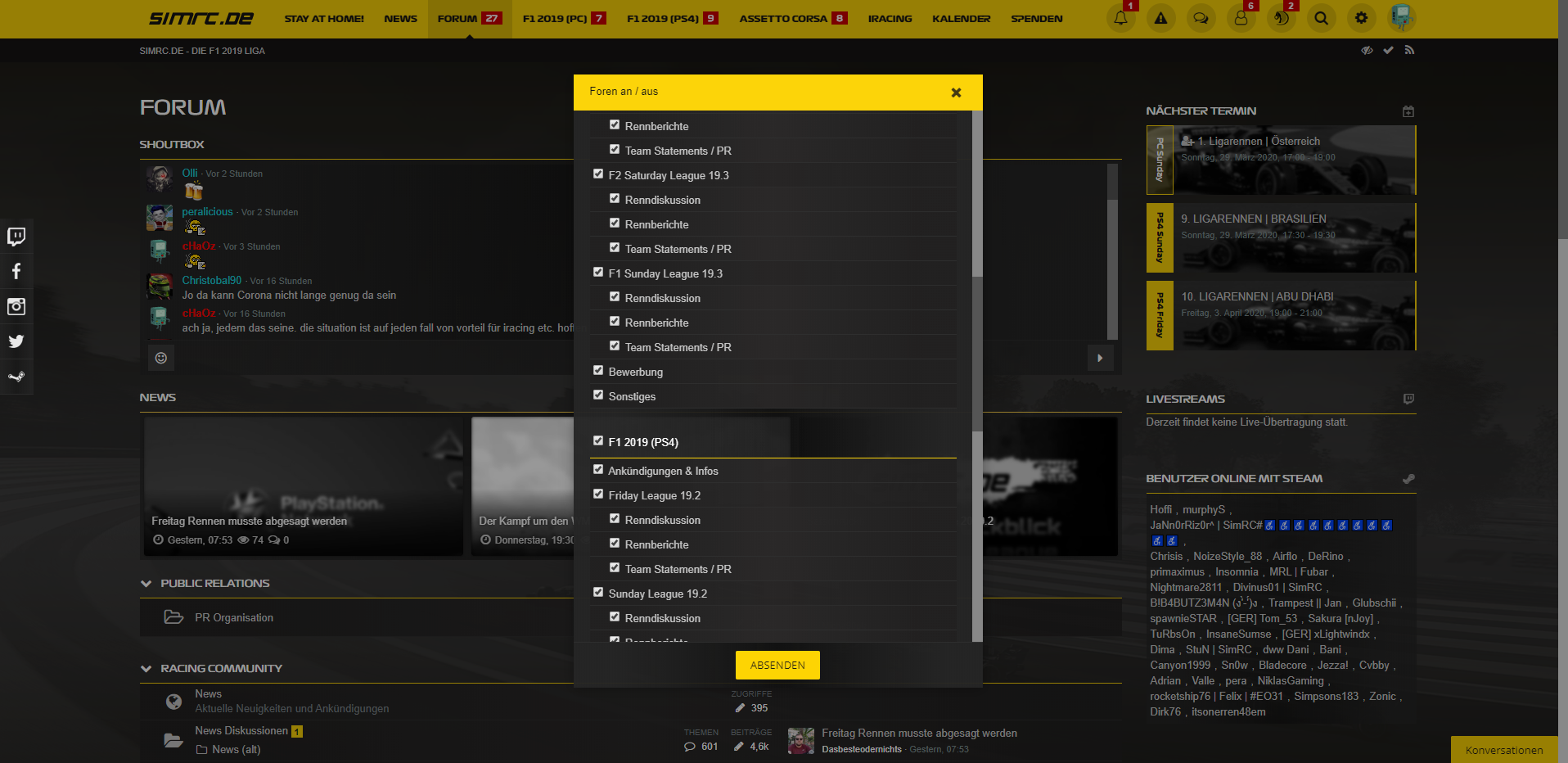
Task: Disable the F1 2019 (PS4) checkbox
Action: tap(598, 441)
